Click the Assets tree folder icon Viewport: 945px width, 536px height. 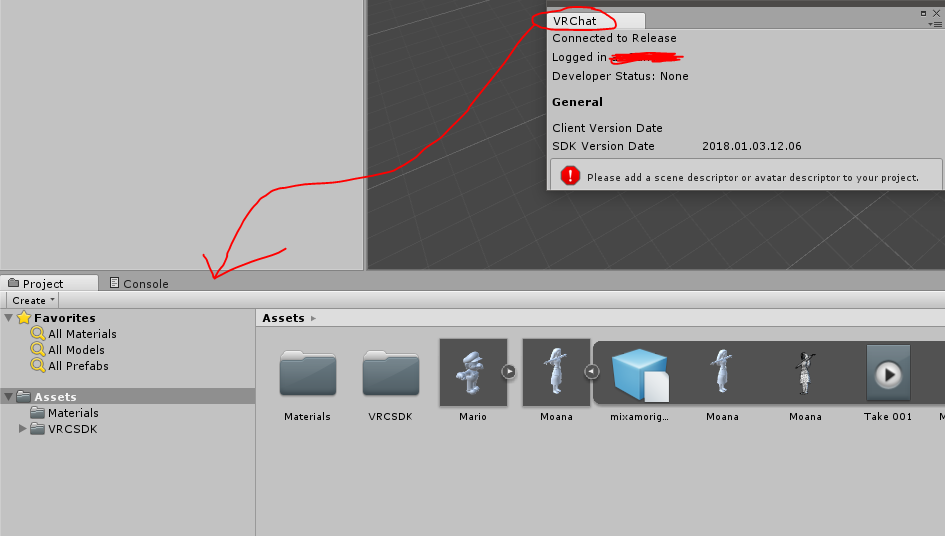click(x=24, y=396)
